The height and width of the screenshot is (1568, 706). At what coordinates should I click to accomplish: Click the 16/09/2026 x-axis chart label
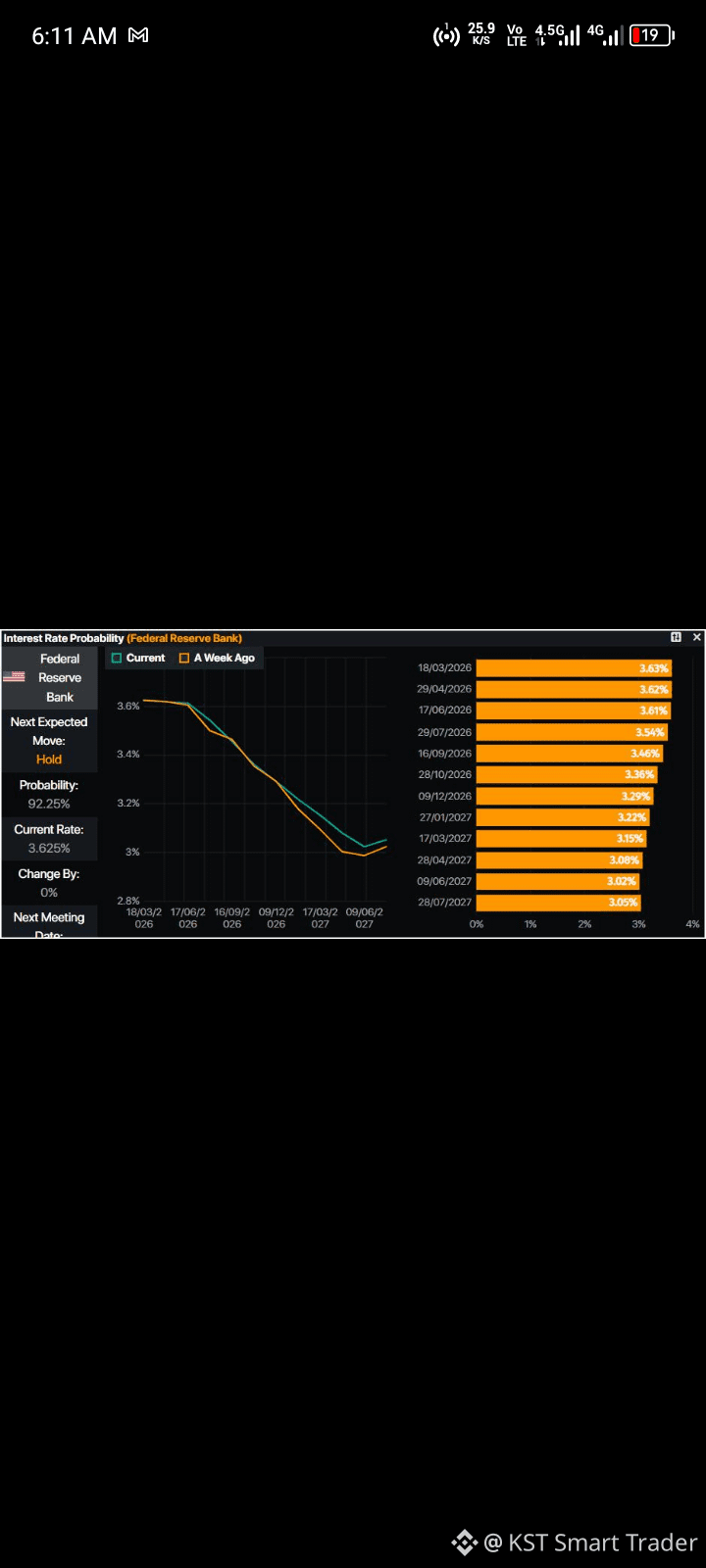[x=232, y=918]
